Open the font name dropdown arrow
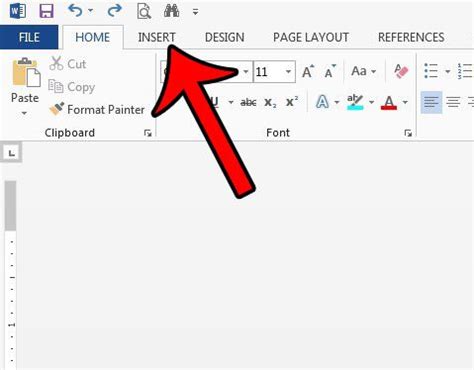This screenshot has height=370, width=474. tap(246, 71)
